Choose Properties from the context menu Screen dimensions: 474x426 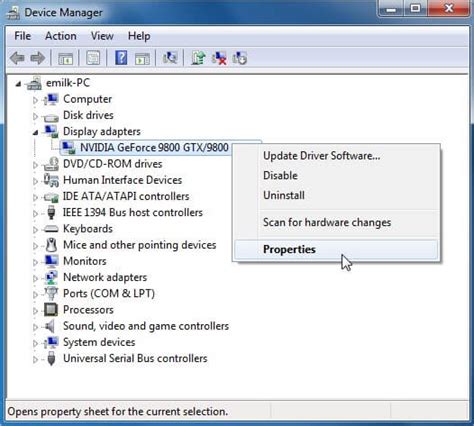(289, 249)
